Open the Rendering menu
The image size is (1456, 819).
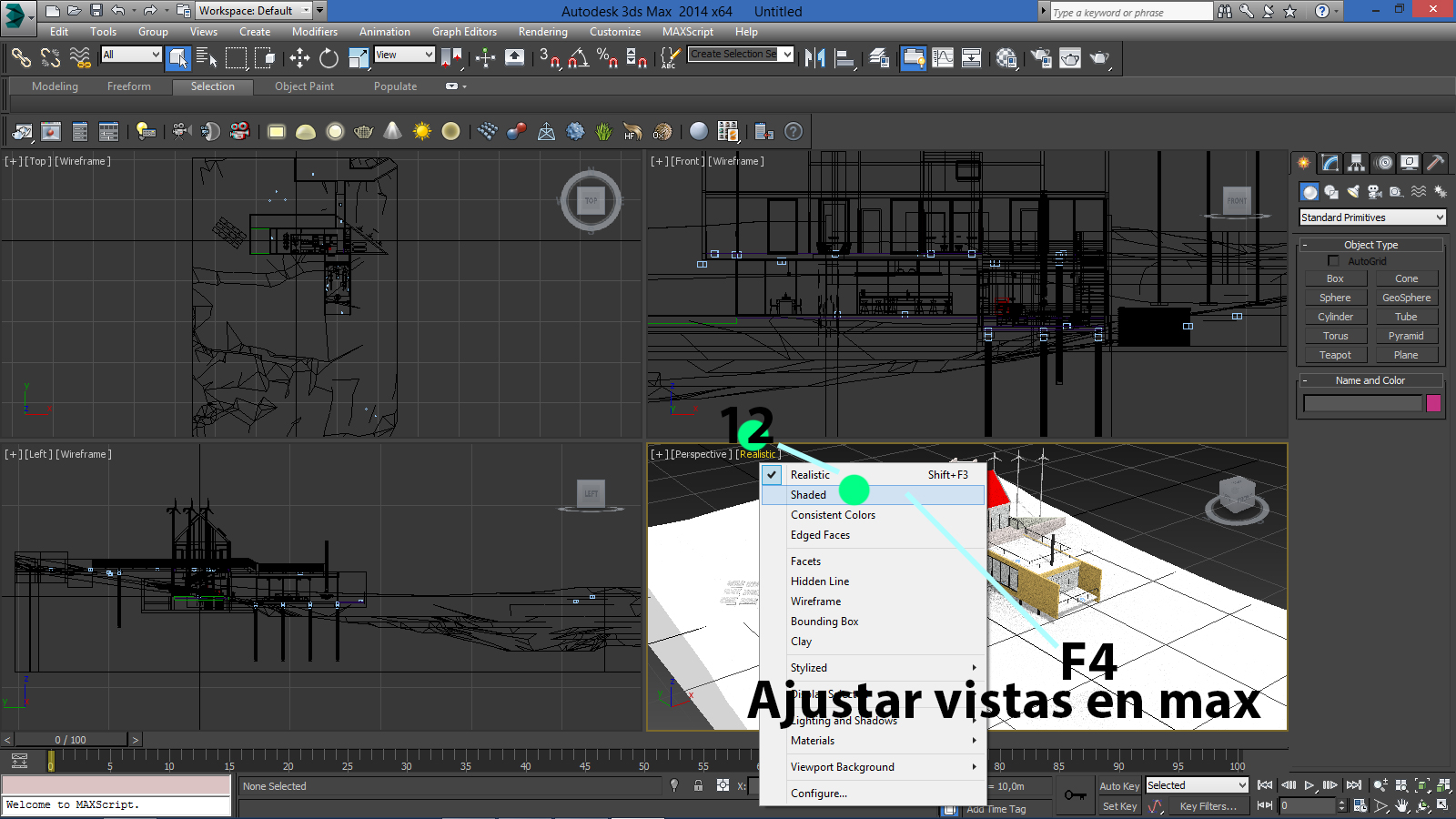[542, 32]
